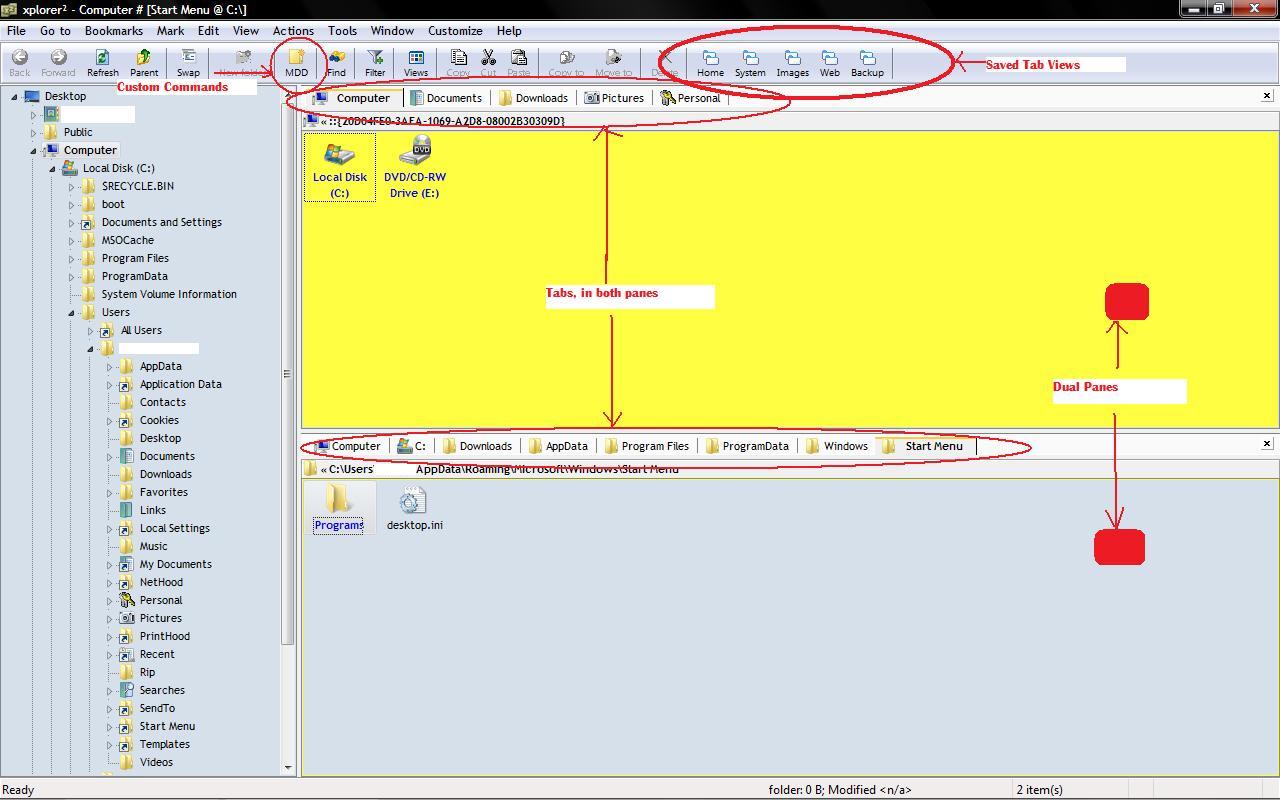Go to Parent folder icon

pos(144,63)
